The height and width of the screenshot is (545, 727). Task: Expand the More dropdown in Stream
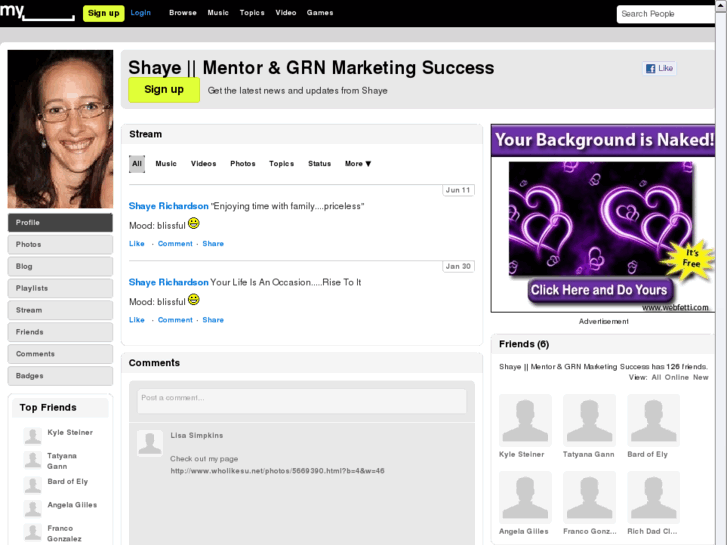(x=358, y=164)
